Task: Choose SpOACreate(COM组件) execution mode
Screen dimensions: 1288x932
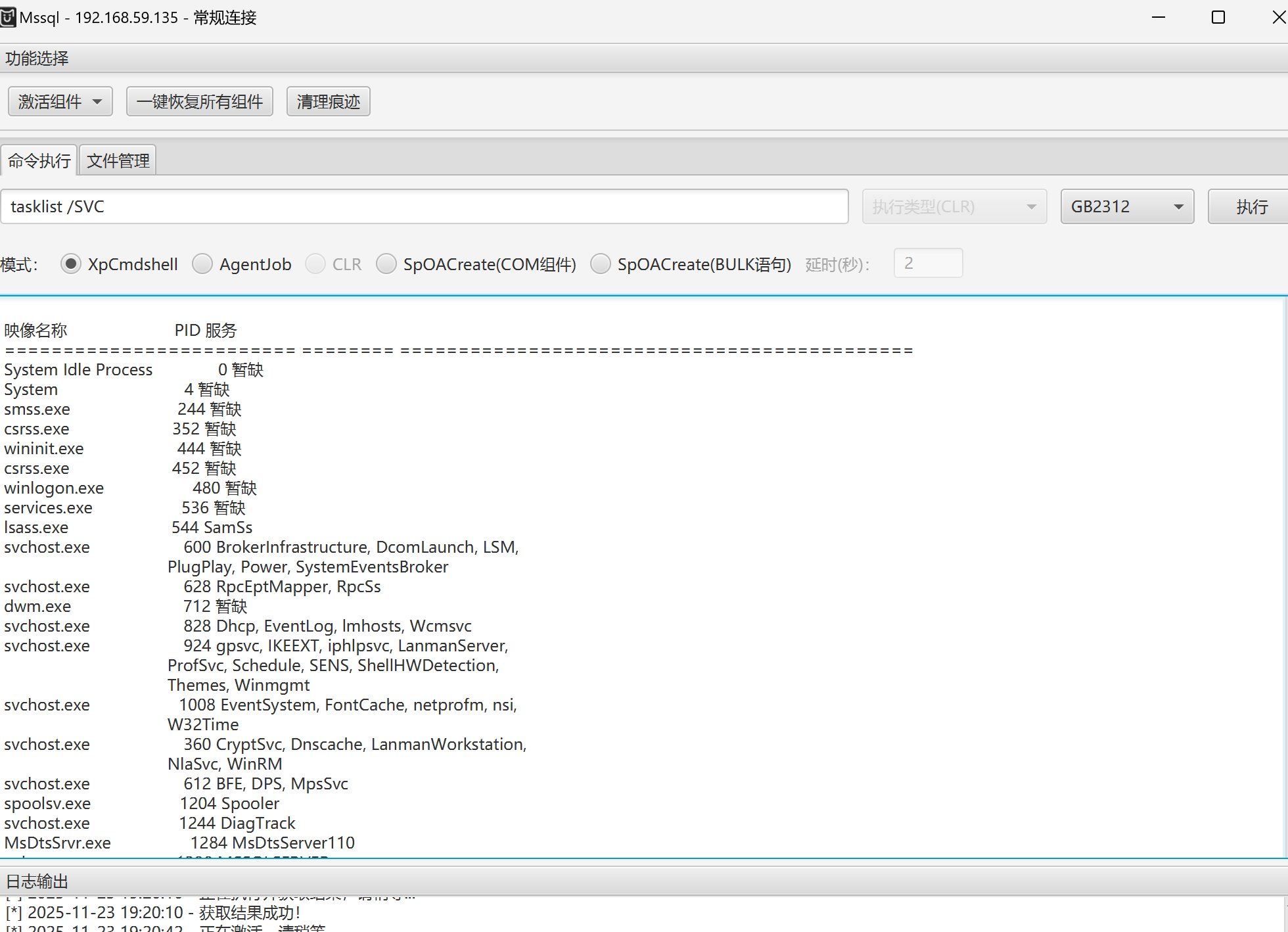Action: pos(386,264)
